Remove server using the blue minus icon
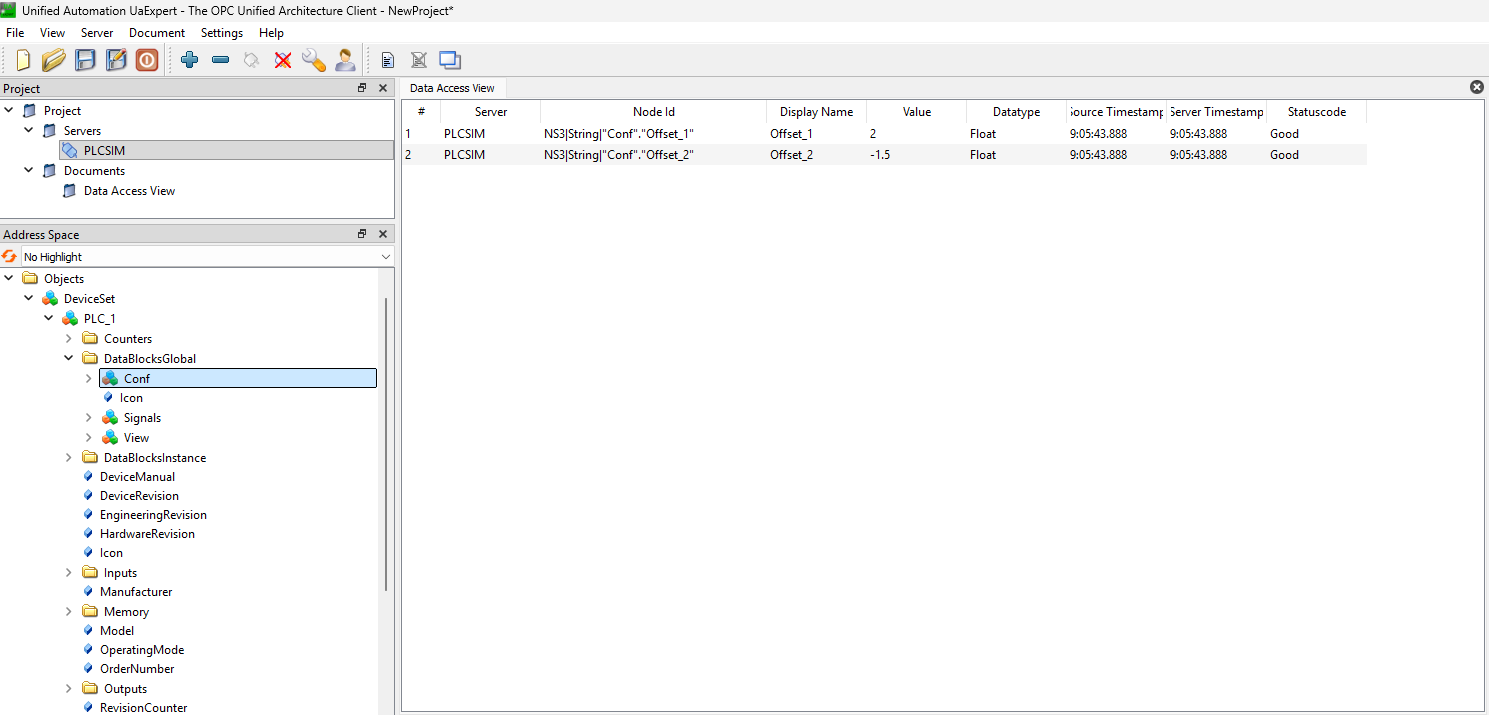The image size is (1489, 715). (x=220, y=60)
